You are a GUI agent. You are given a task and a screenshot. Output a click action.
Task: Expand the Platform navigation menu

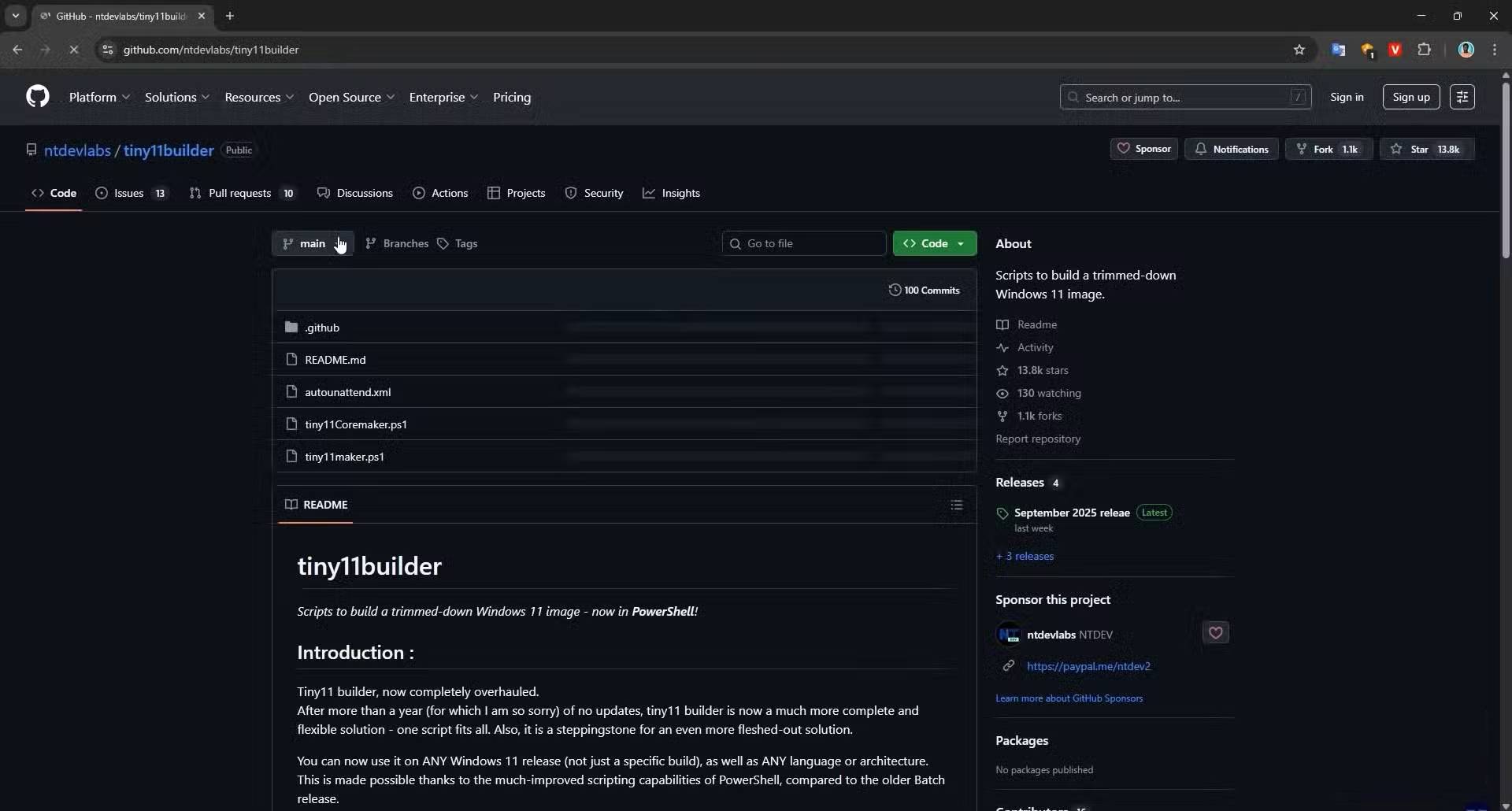(99, 97)
